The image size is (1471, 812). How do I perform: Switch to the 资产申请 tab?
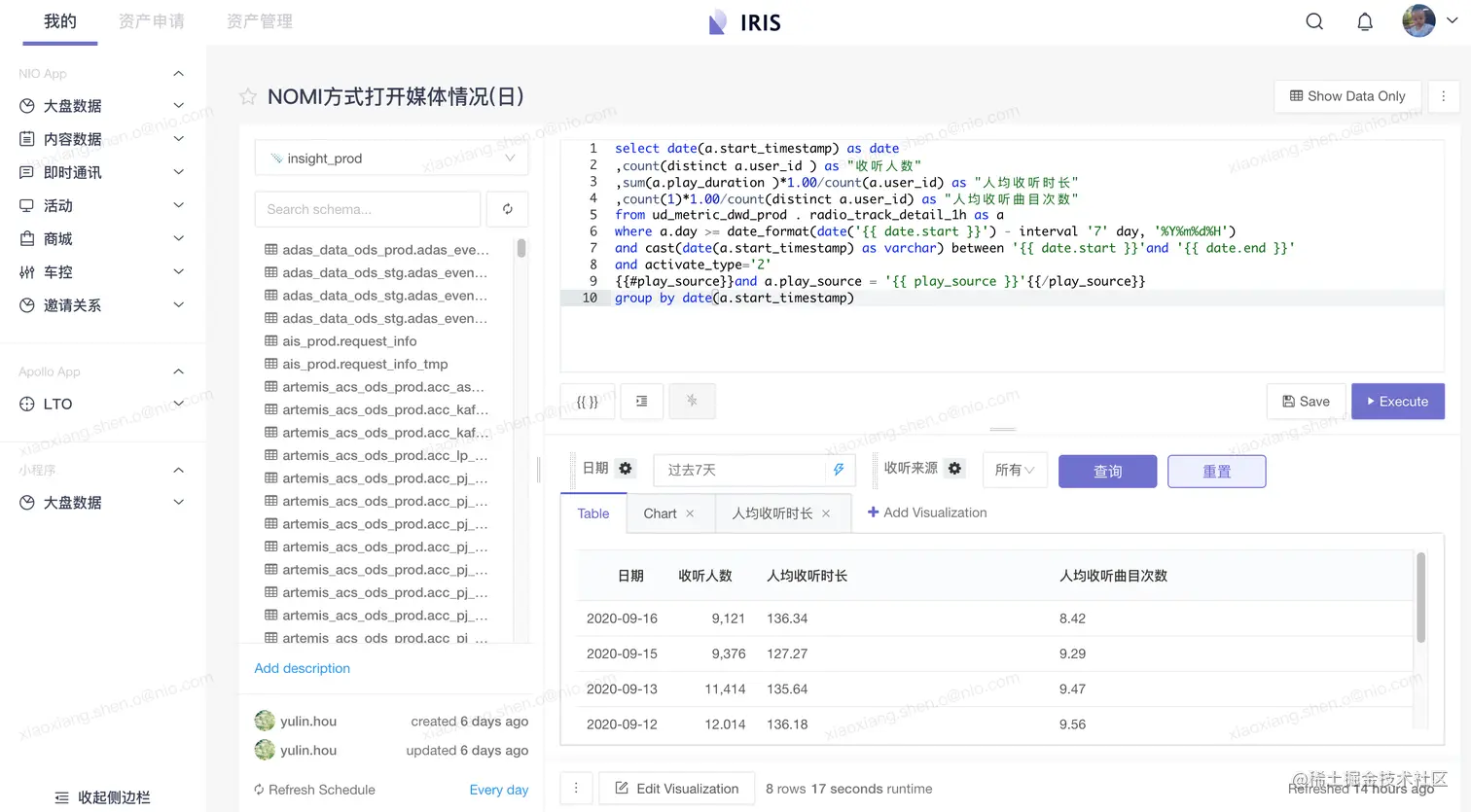pyautogui.click(x=152, y=21)
